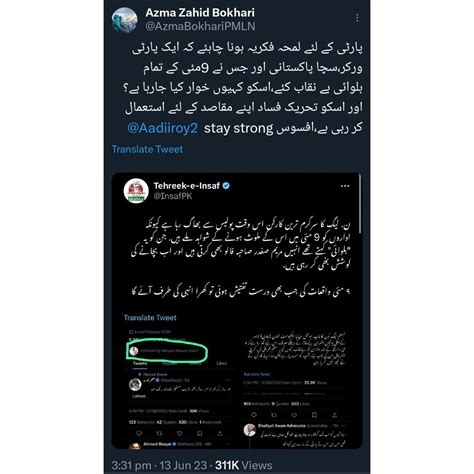The height and width of the screenshot is (474, 474).
Task: Open the @Aadiiroy2 mention
Action: pos(163,128)
